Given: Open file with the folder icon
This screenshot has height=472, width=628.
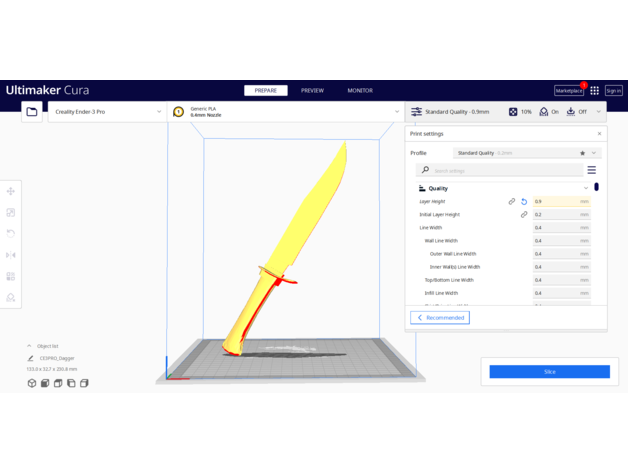Looking at the screenshot, I should pos(32,112).
